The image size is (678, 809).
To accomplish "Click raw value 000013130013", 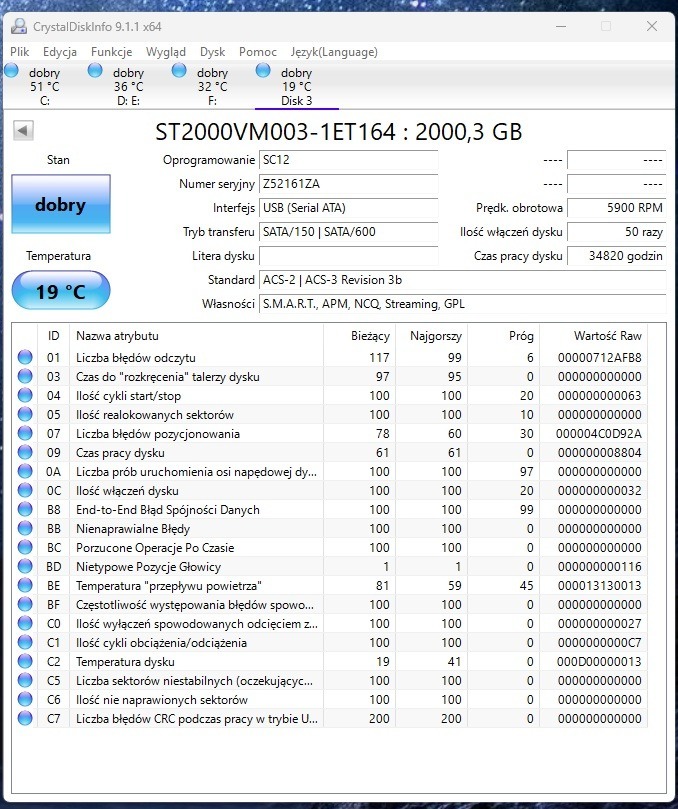I will 600,586.
